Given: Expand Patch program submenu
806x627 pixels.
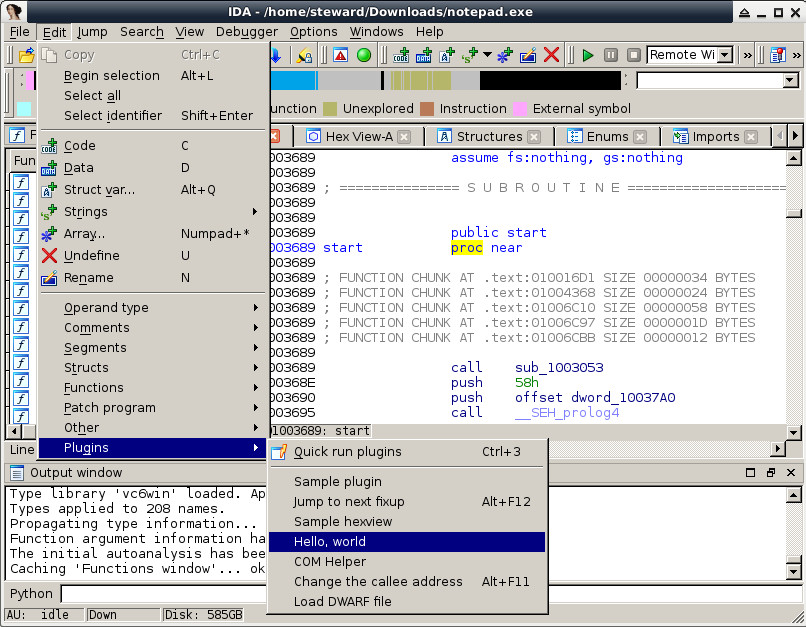Looking at the screenshot, I should (153, 408).
